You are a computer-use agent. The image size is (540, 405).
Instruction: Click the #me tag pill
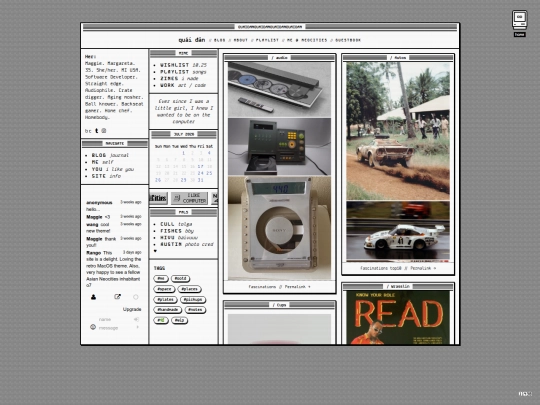tap(161, 278)
